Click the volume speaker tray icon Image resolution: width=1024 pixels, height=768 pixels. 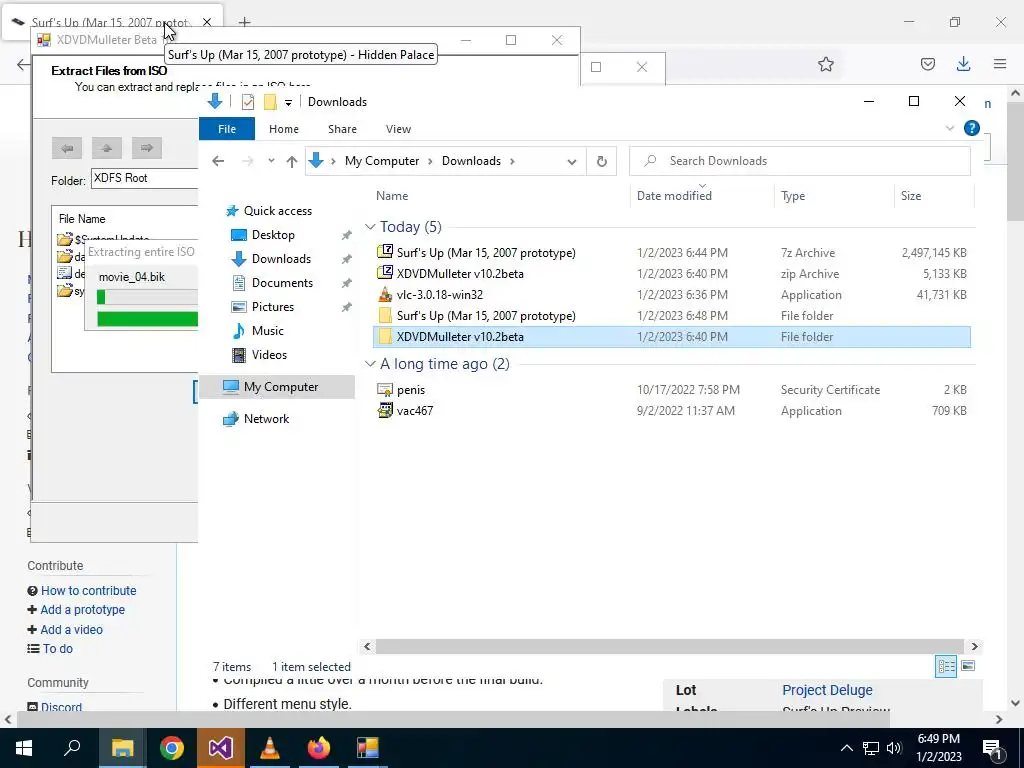click(895, 748)
